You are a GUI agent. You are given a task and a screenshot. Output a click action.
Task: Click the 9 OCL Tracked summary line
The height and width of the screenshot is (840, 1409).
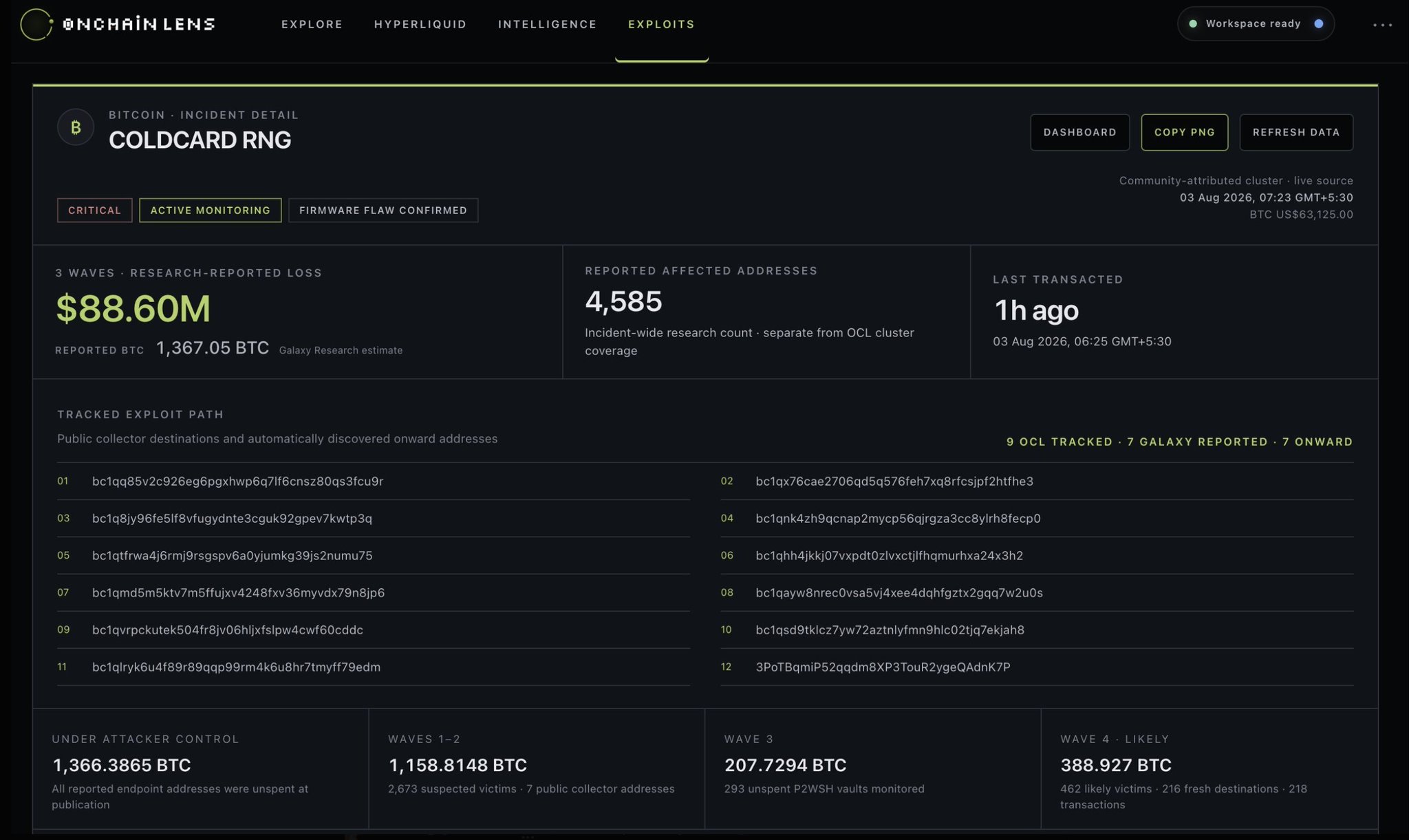tap(1180, 442)
